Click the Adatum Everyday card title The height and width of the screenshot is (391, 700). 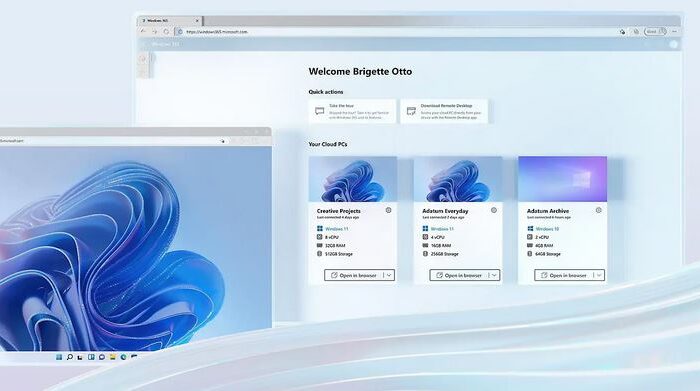[445, 211]
